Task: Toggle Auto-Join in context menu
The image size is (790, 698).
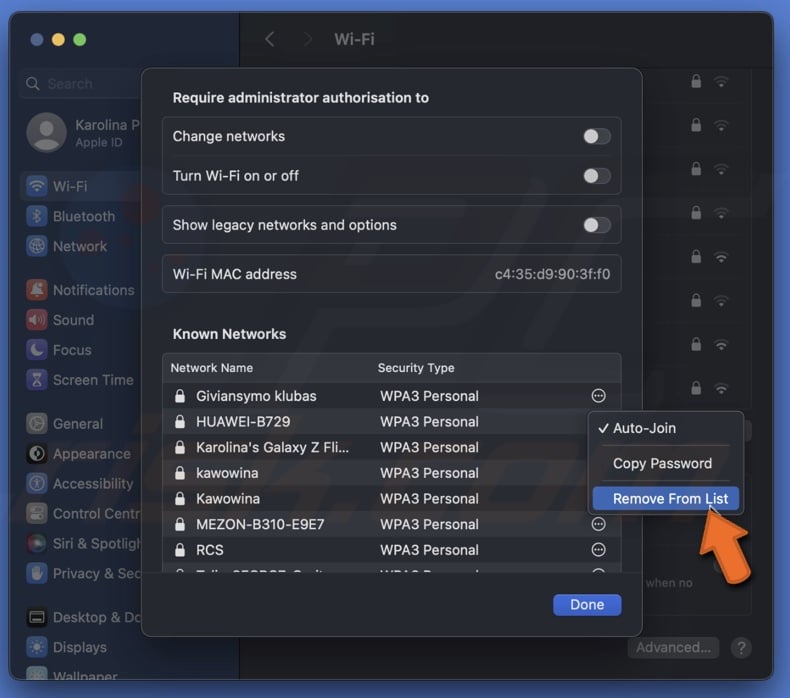Action: pyautogui.click(x=668, y=428)
